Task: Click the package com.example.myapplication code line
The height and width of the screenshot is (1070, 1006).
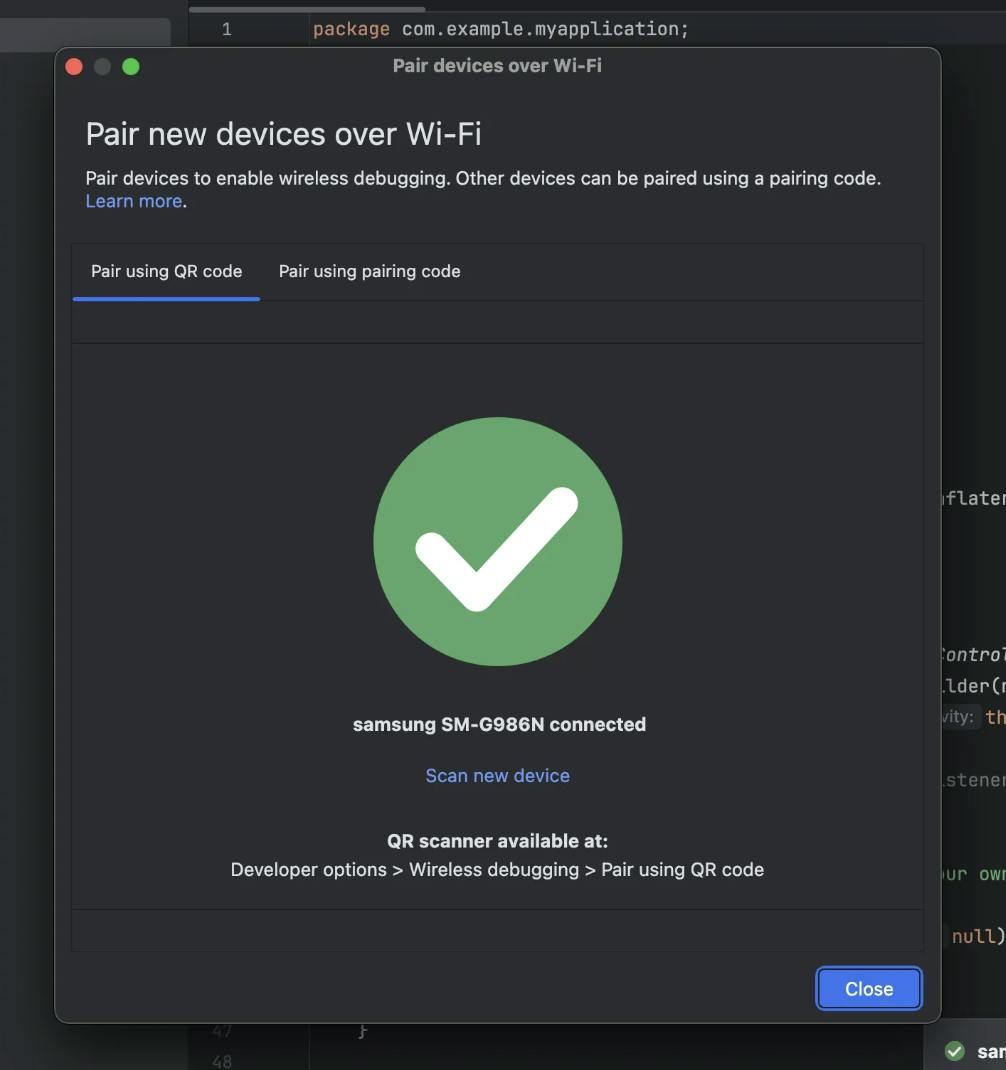Action: 500,29
